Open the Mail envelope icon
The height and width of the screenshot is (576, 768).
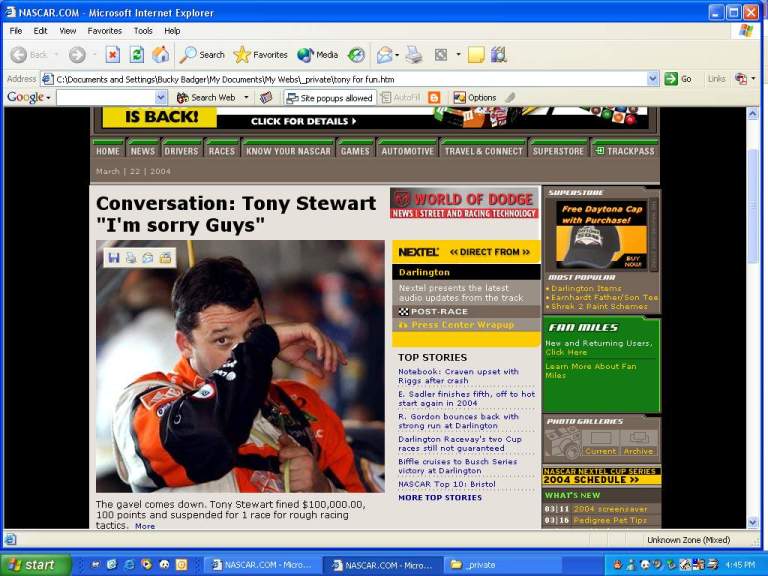click(x=384, y=55)
